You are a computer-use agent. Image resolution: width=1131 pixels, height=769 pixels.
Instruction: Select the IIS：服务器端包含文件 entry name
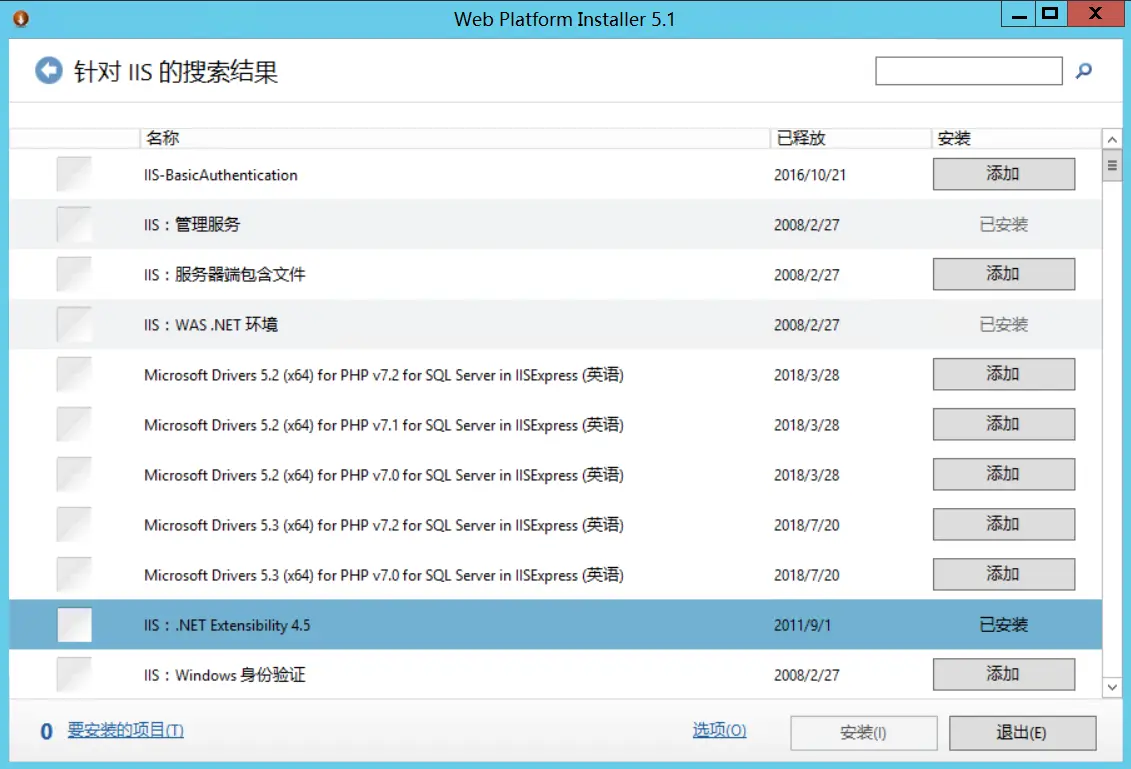coord(224,274)
